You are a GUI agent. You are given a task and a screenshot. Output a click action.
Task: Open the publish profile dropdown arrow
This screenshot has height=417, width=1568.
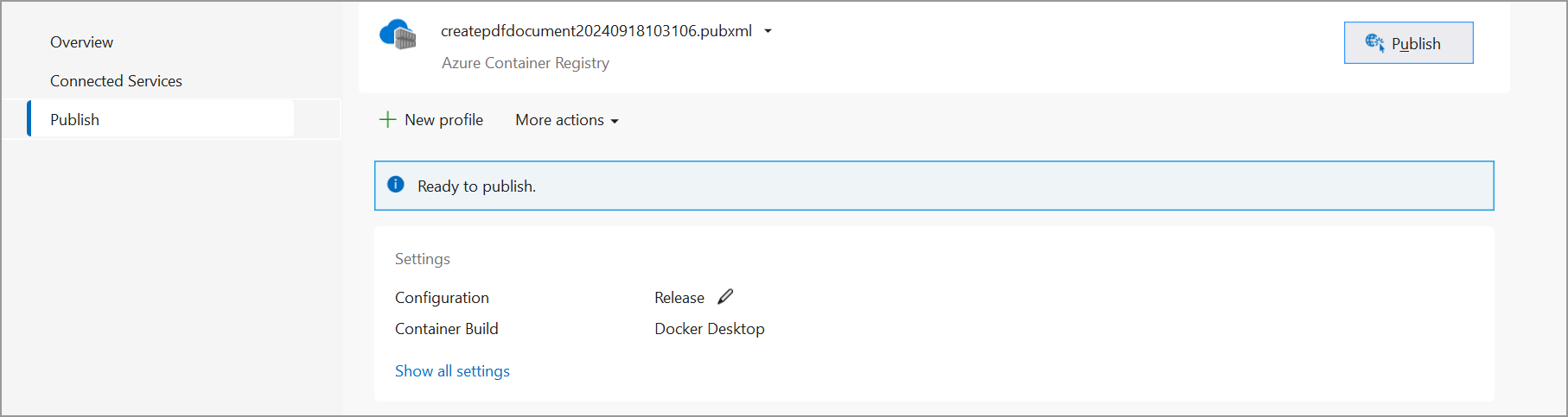click(768, 31)
